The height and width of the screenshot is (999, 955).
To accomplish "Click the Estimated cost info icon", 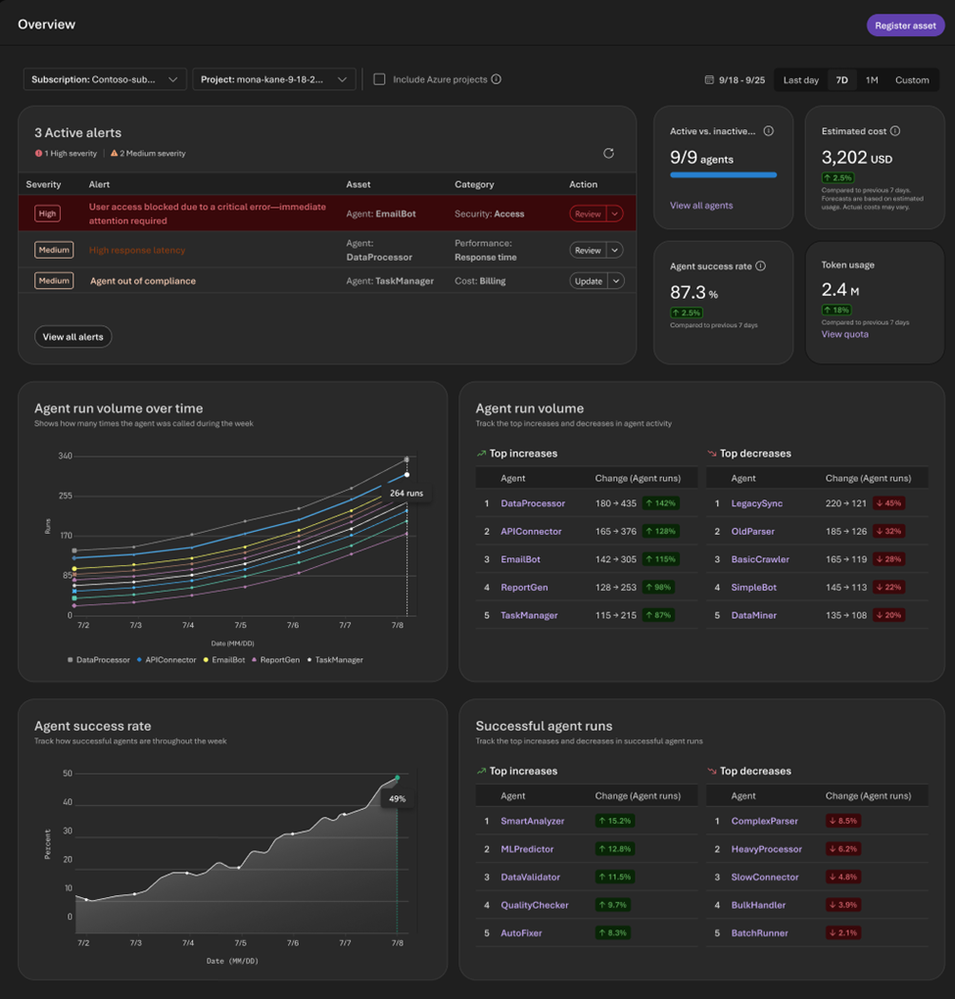I will 895,131.
